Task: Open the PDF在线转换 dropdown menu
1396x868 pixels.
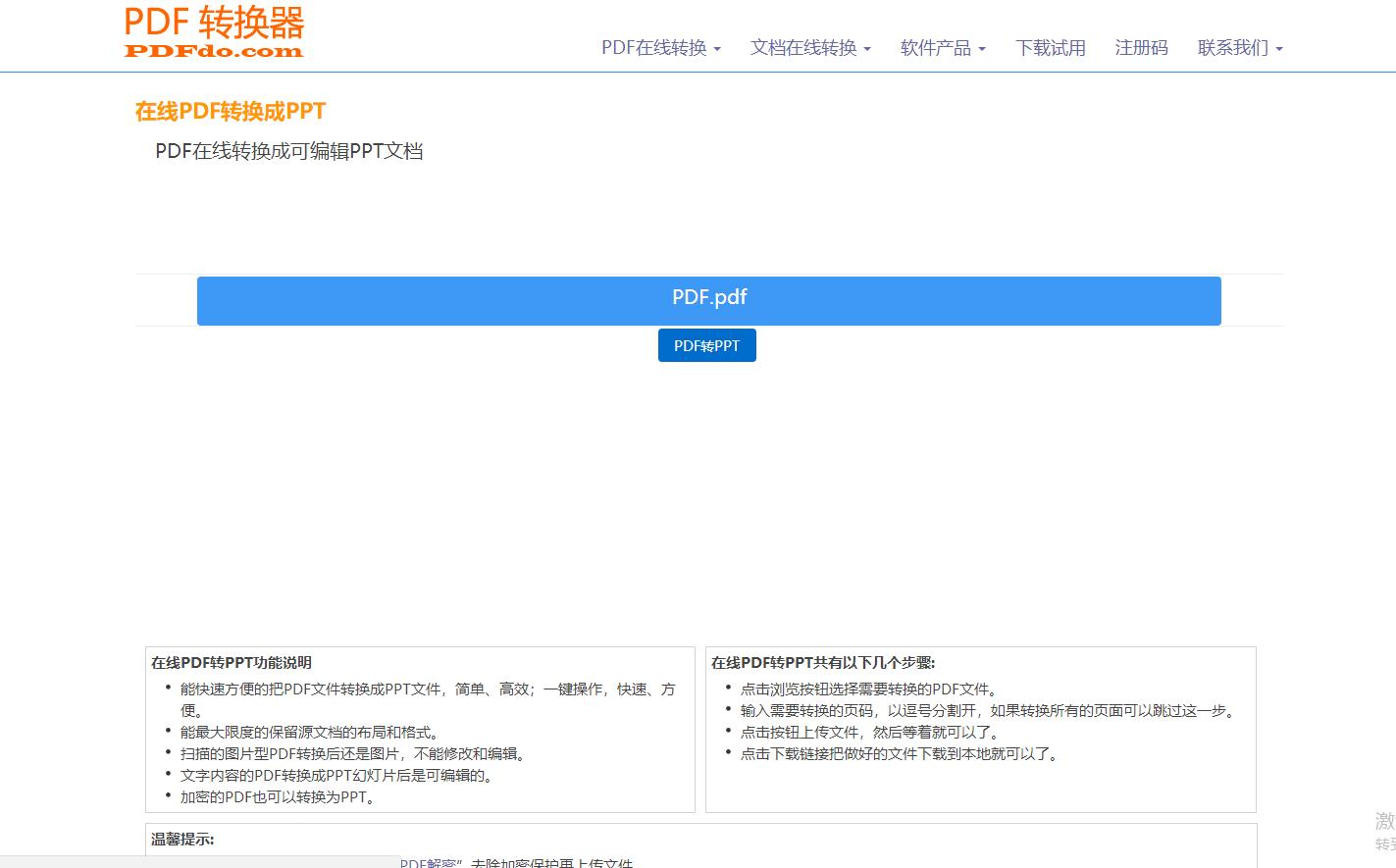Action: (x=654, y=47)
